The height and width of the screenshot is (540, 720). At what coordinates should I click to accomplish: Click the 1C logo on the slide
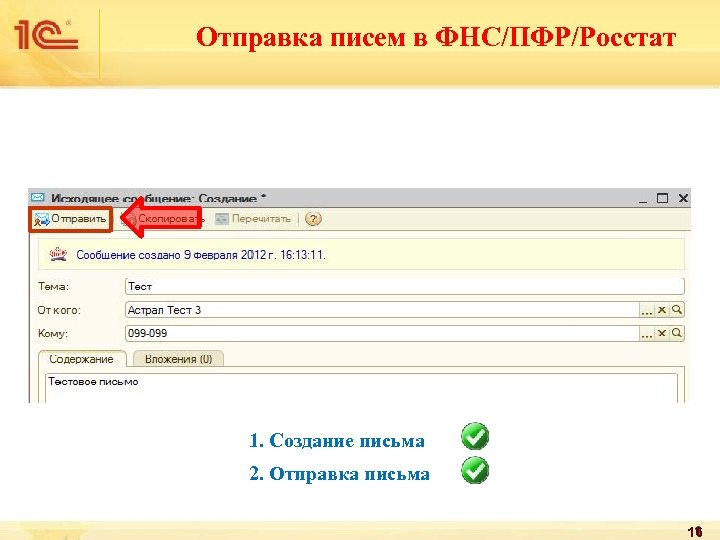46,35
